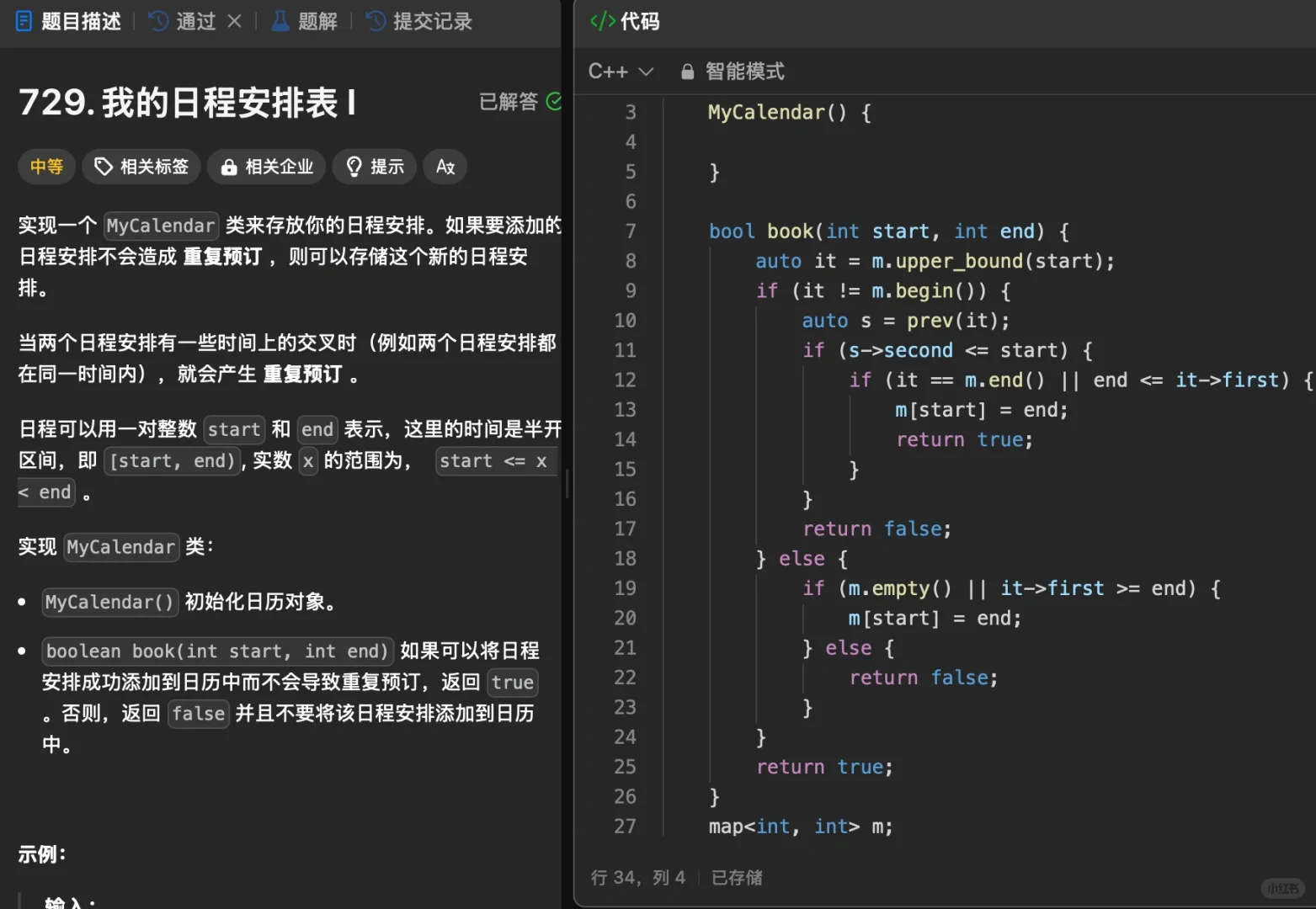Click the problem title 729. 我的日程安排表 I

[187, 103]
